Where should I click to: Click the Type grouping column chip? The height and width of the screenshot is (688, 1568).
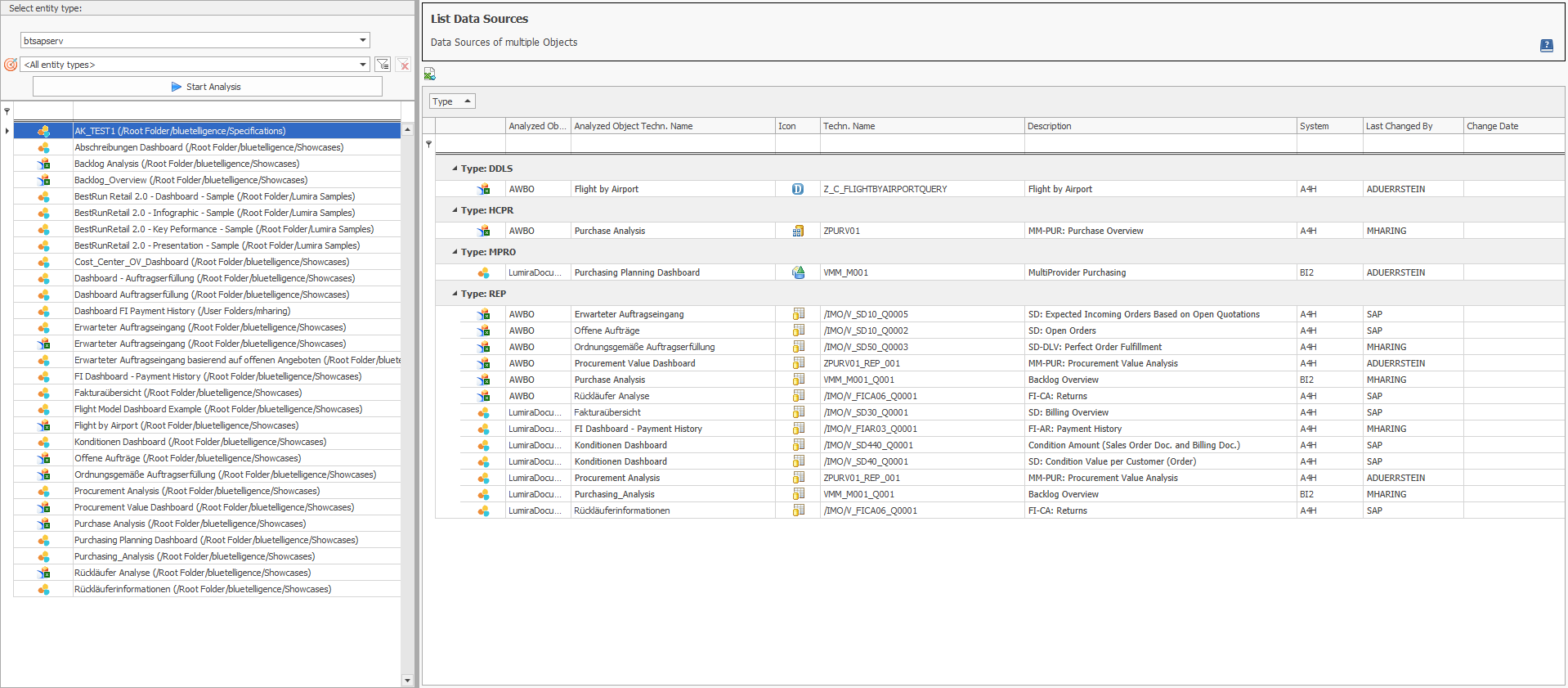pyautogui.click(x=451, y=101)
